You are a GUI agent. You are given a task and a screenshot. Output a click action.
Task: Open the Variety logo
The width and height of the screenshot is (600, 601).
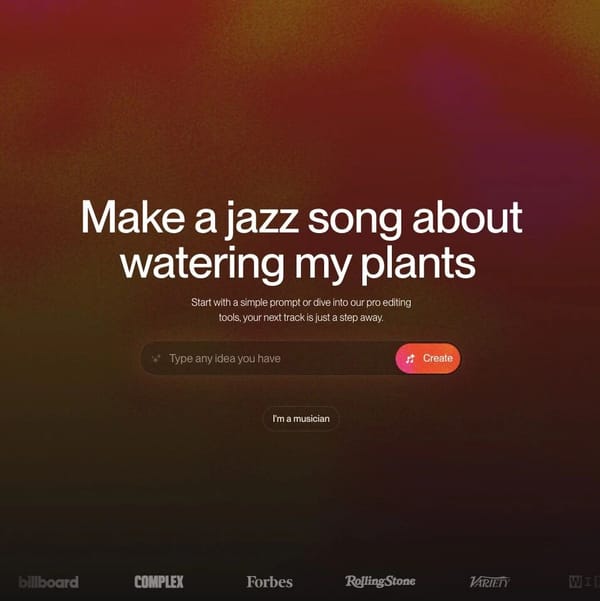coord(490,582)
